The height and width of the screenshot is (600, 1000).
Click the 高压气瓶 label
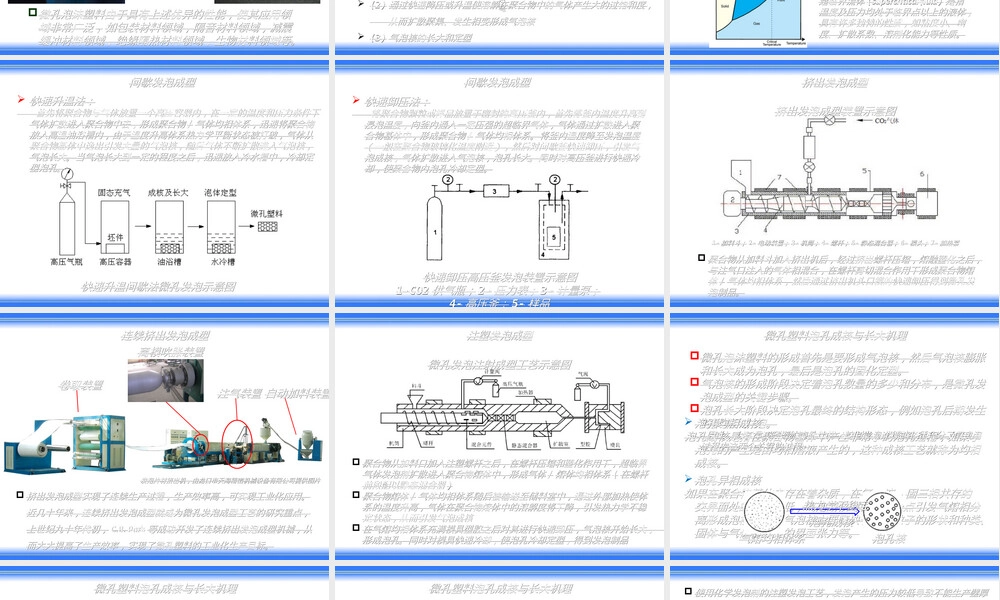[66, 261]
